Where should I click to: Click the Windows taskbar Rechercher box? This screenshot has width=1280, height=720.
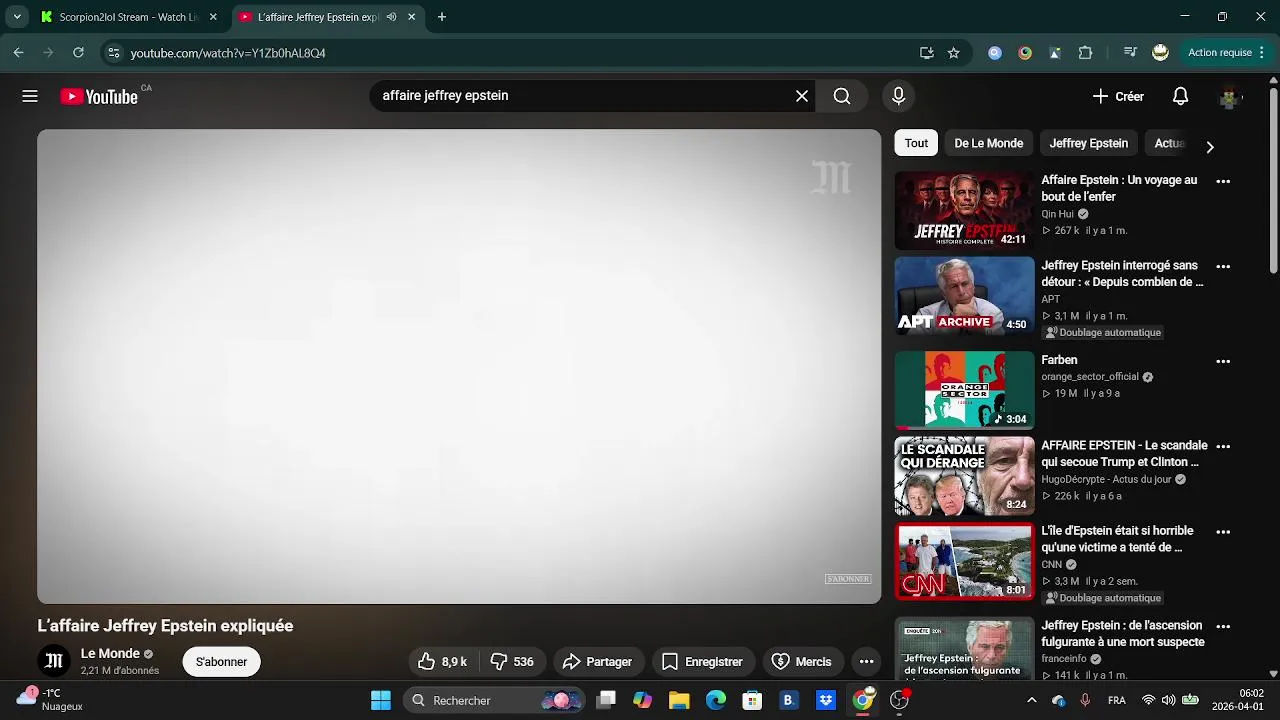[x=494, y=700]
